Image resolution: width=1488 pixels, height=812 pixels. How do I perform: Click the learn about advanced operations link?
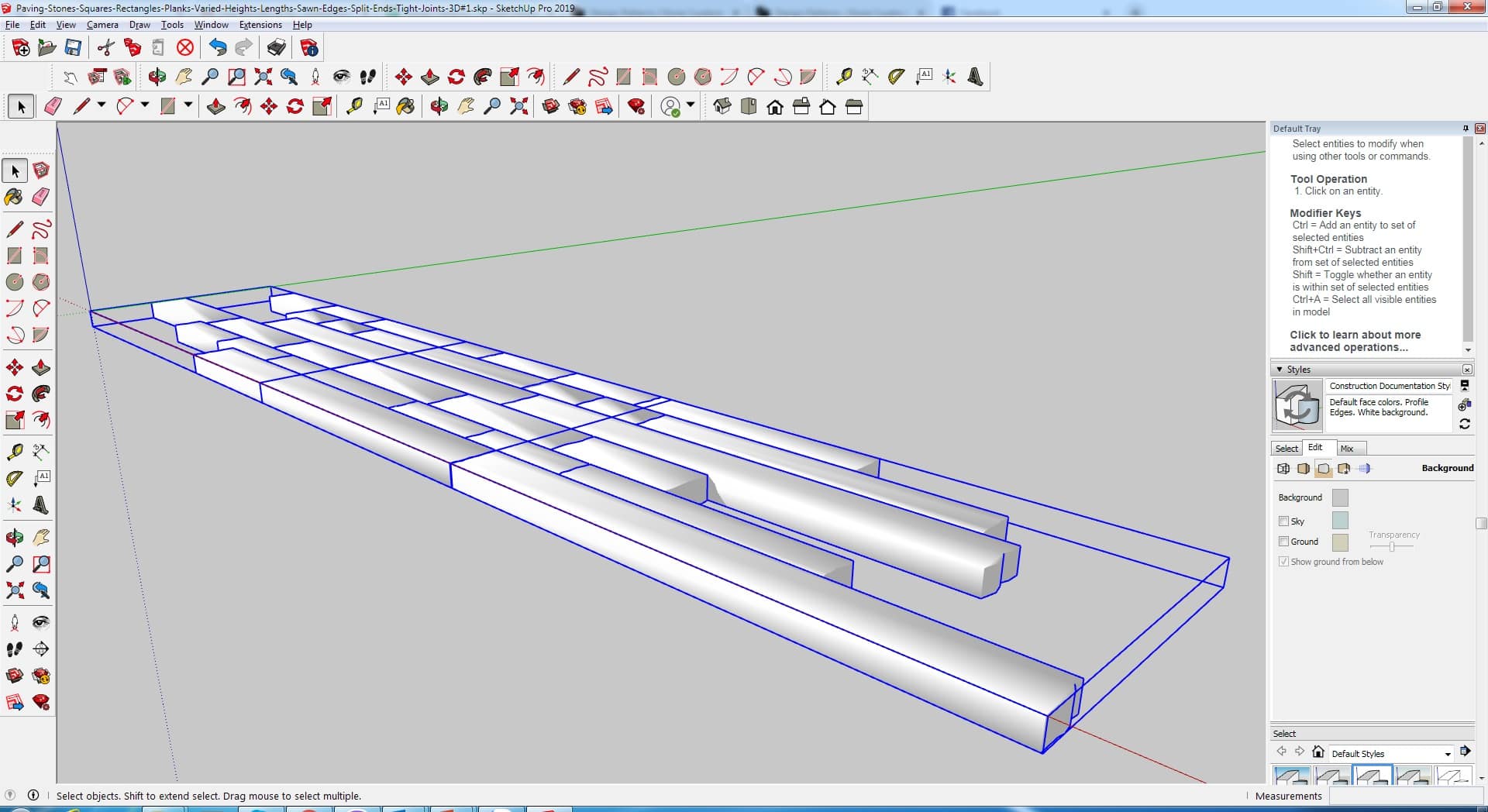1355,341
